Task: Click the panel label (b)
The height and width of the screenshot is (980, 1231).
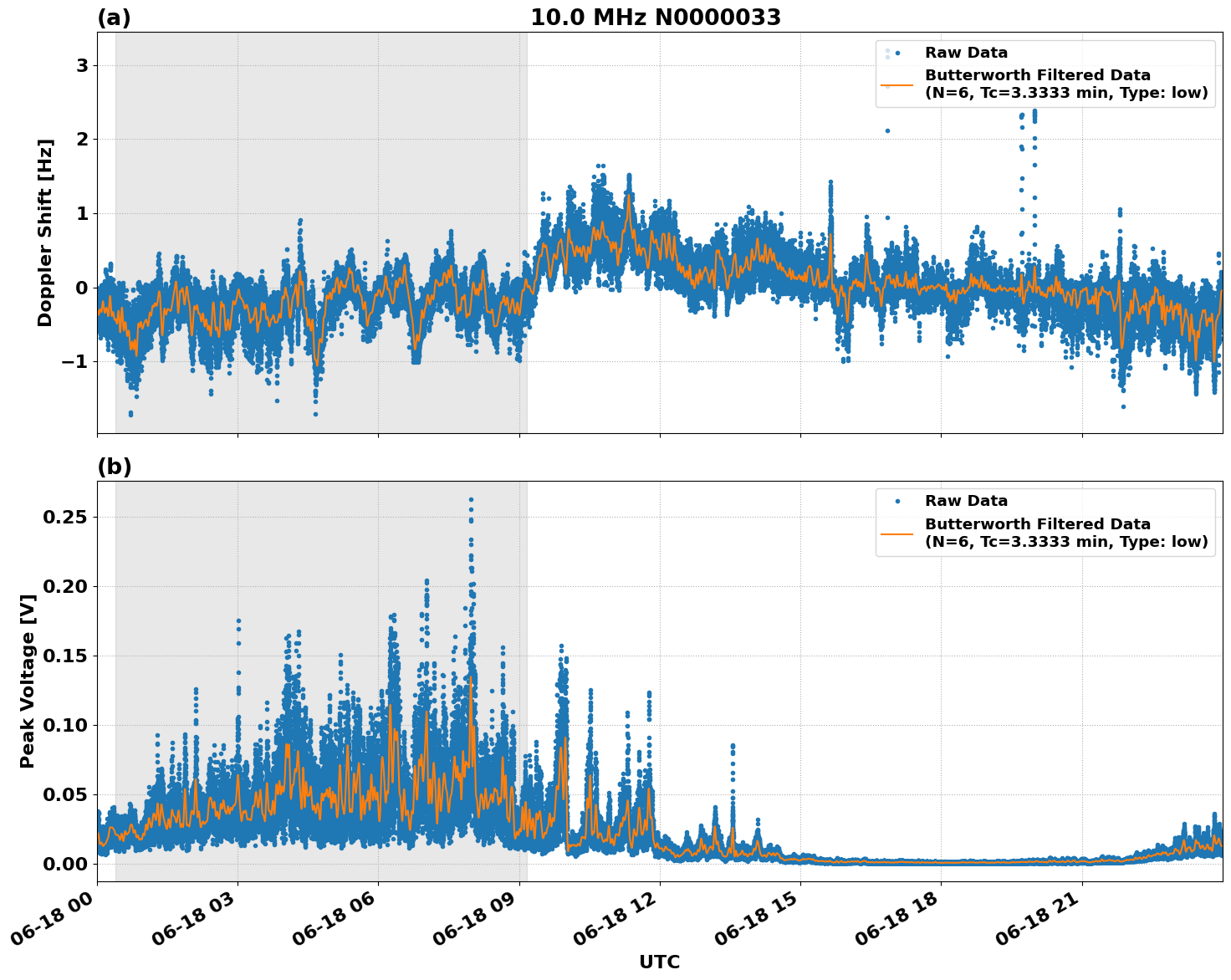Action: [115, 466]
